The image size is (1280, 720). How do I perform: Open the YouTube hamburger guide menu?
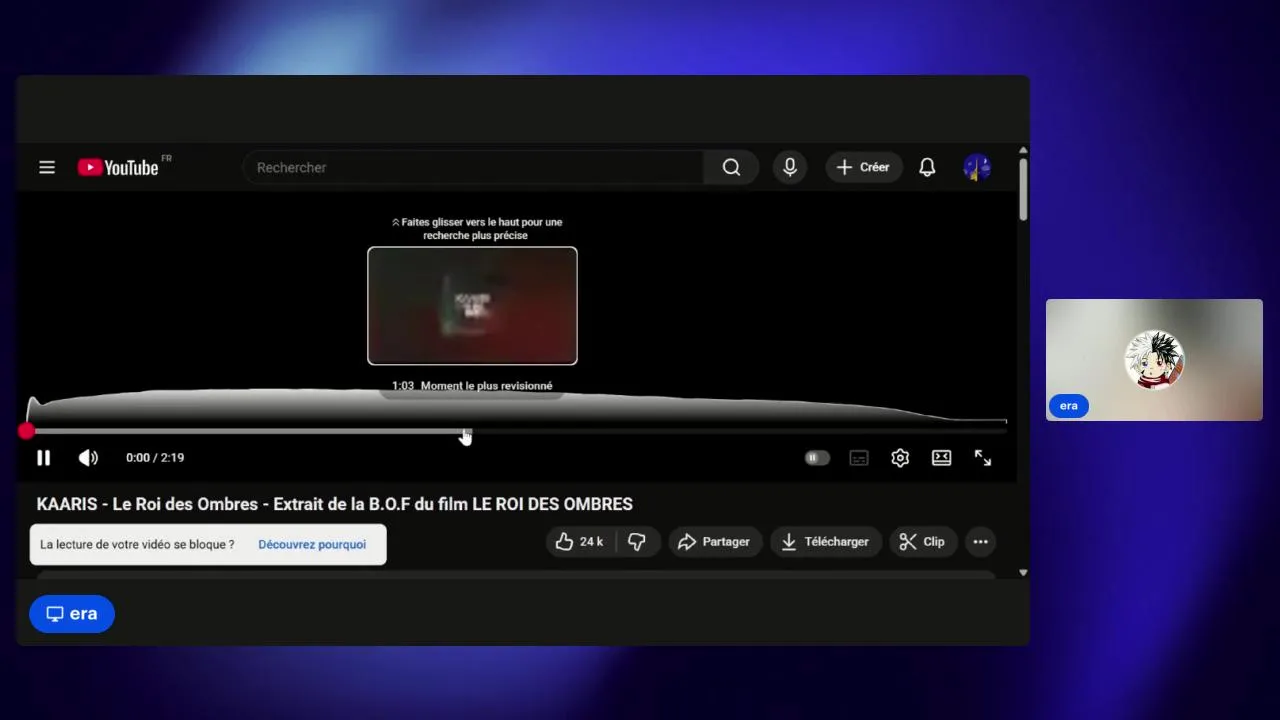point(47,167)
